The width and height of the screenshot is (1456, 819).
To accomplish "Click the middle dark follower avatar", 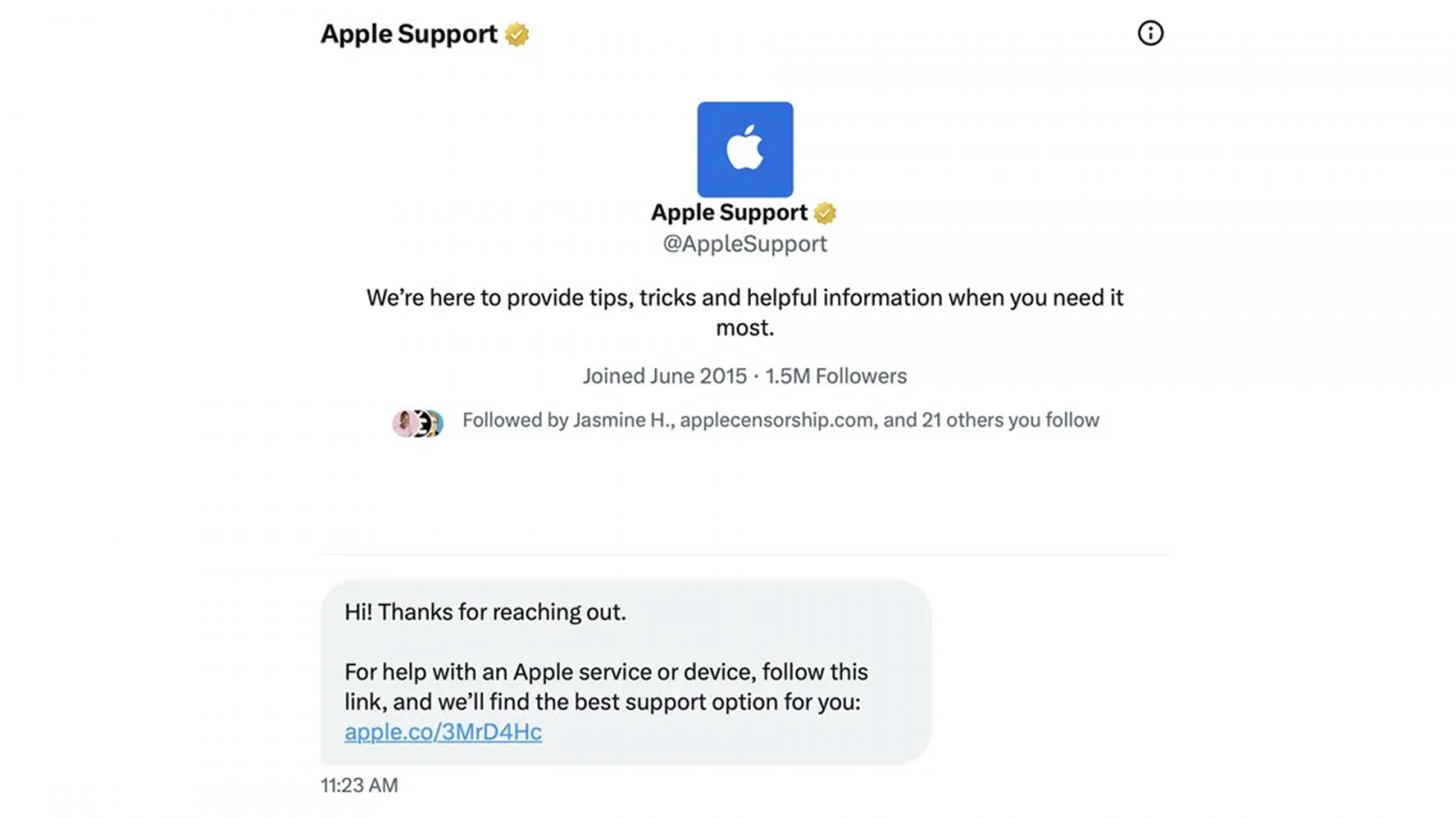I will pyautogui.click(x=420, y=424).
